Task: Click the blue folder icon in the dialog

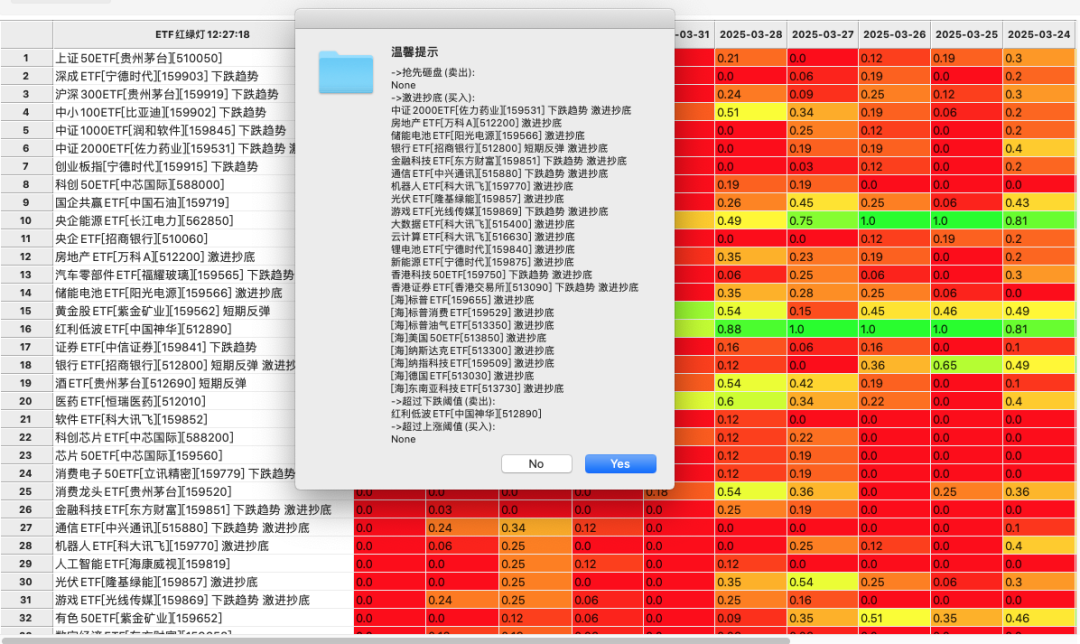Action: point(346,72)
